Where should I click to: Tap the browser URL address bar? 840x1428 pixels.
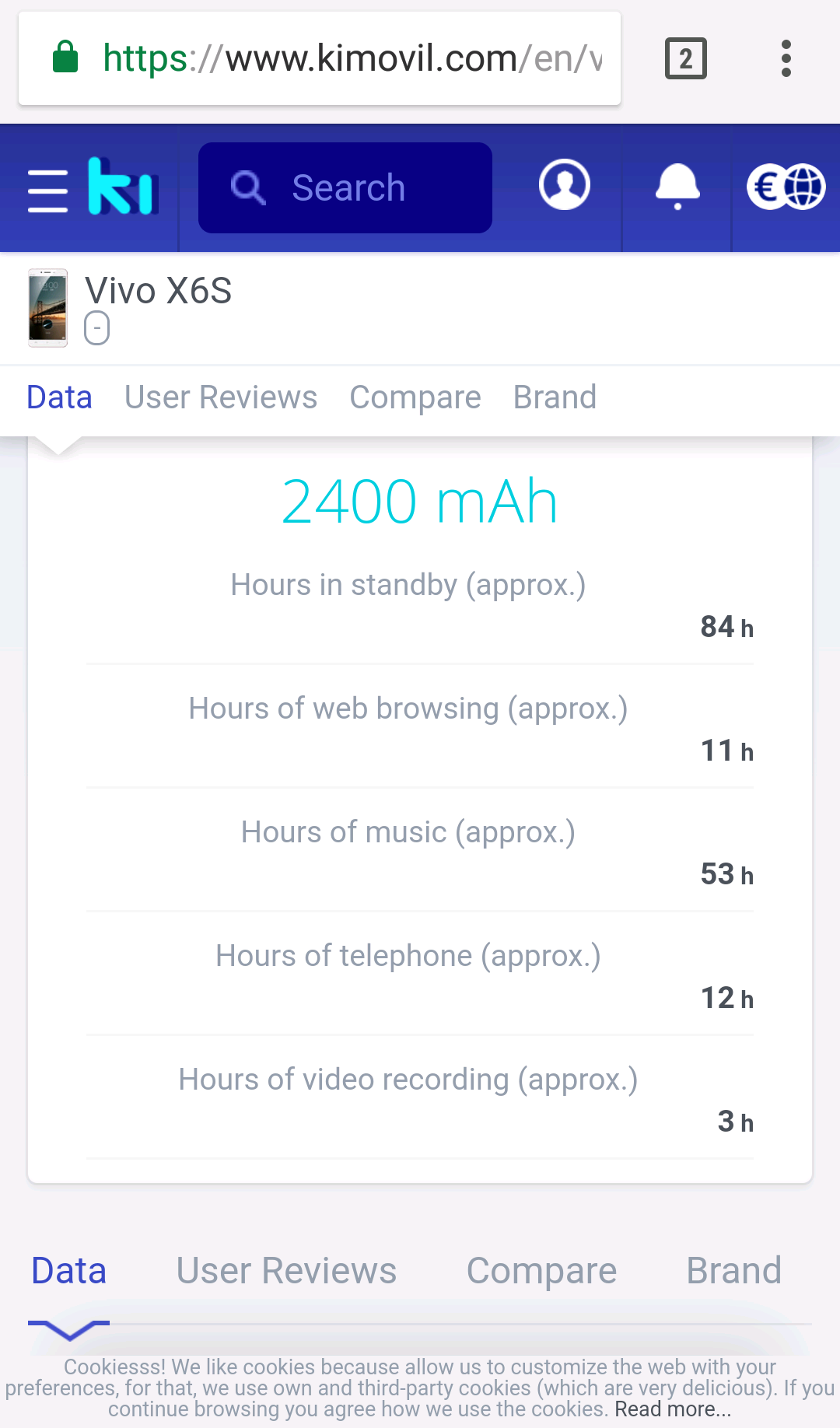click(350, 58)
